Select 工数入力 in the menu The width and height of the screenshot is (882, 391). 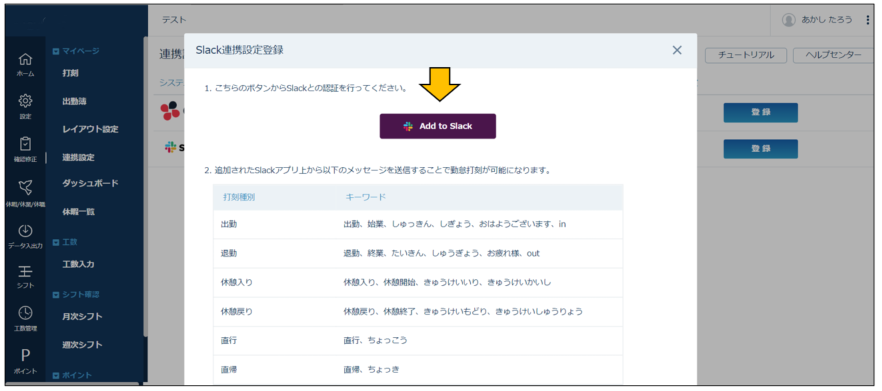pos(78,264)
